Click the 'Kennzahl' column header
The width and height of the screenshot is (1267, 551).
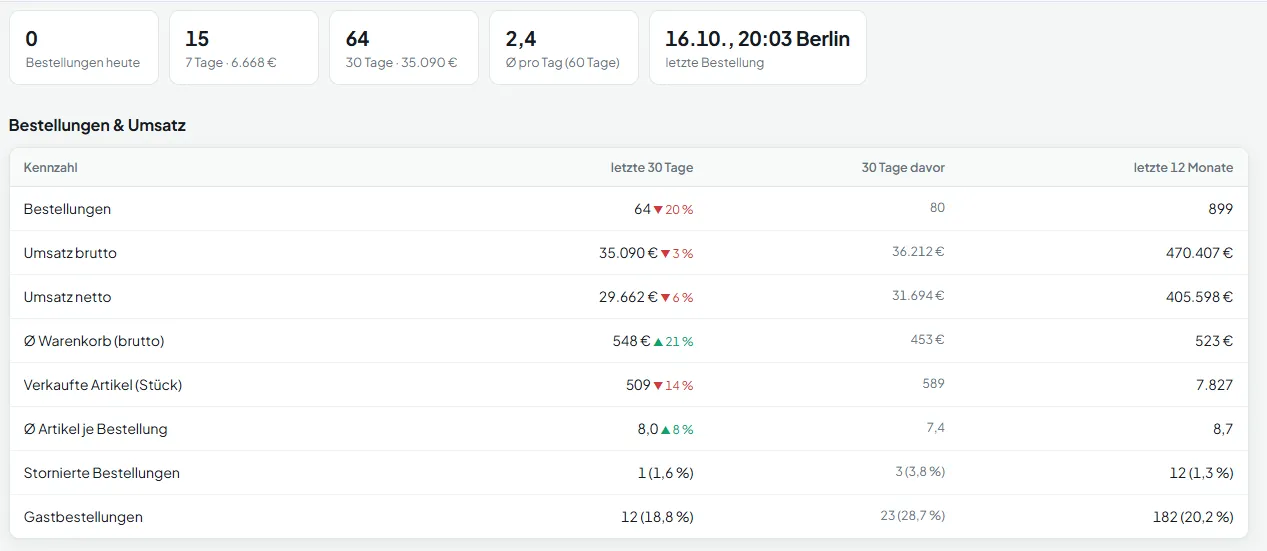[51, 168]
